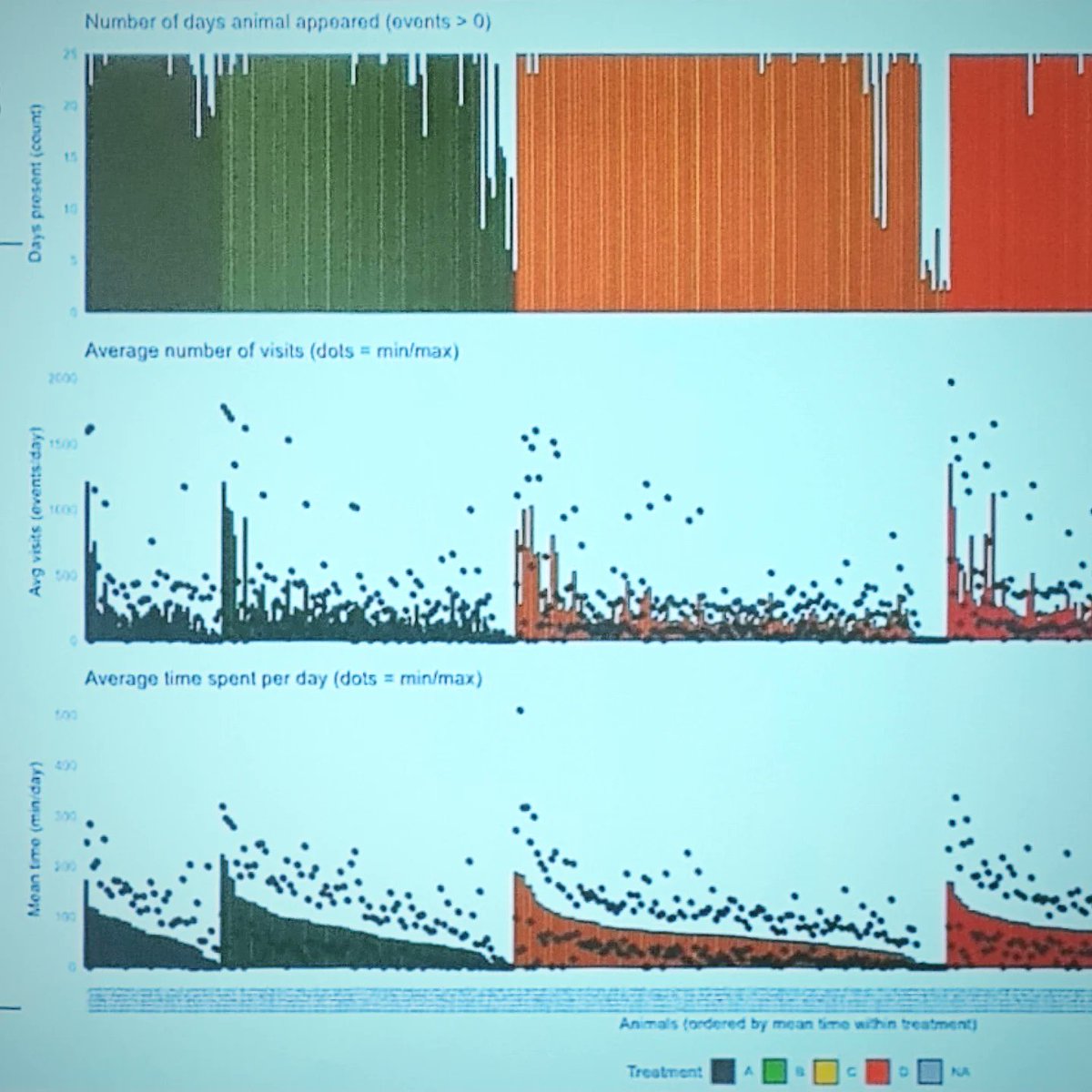Click the Treatment A dark gray legend swatch

click(723, 1072)
